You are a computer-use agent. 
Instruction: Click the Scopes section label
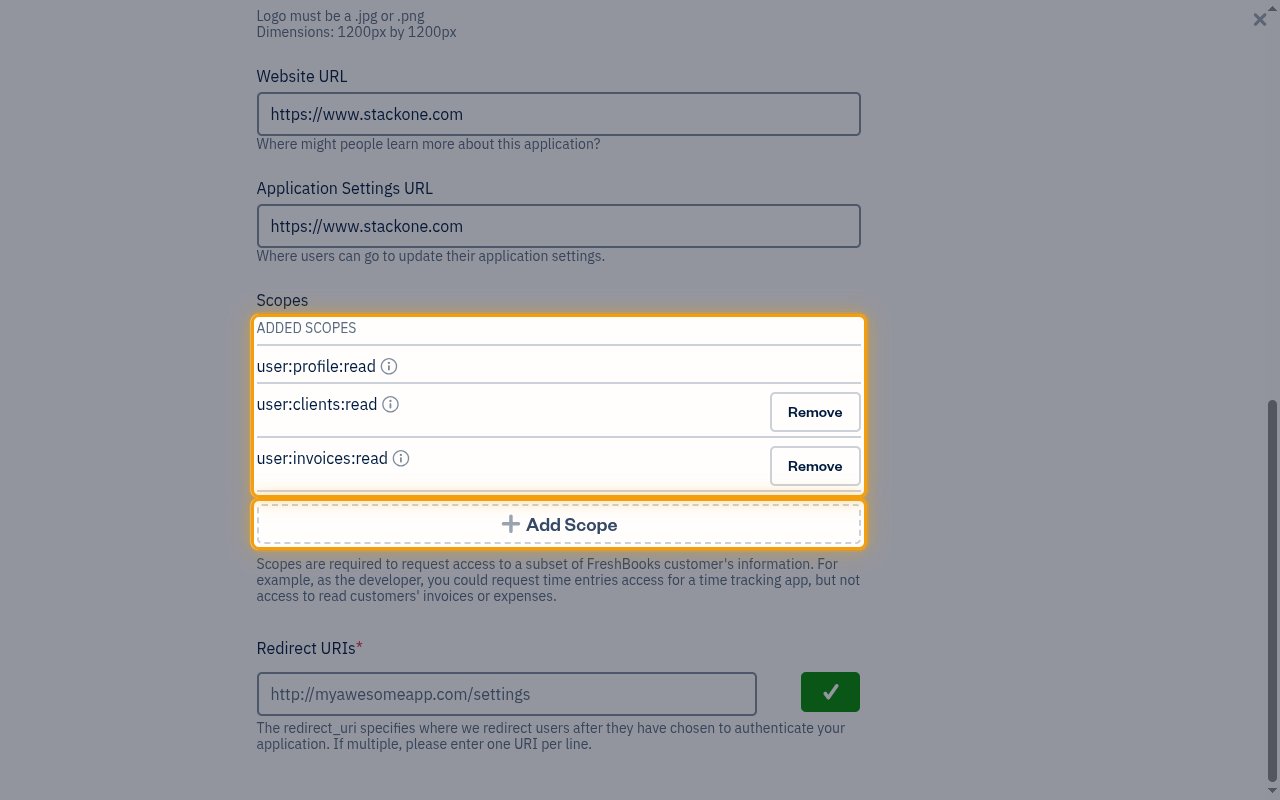point(282,300)
